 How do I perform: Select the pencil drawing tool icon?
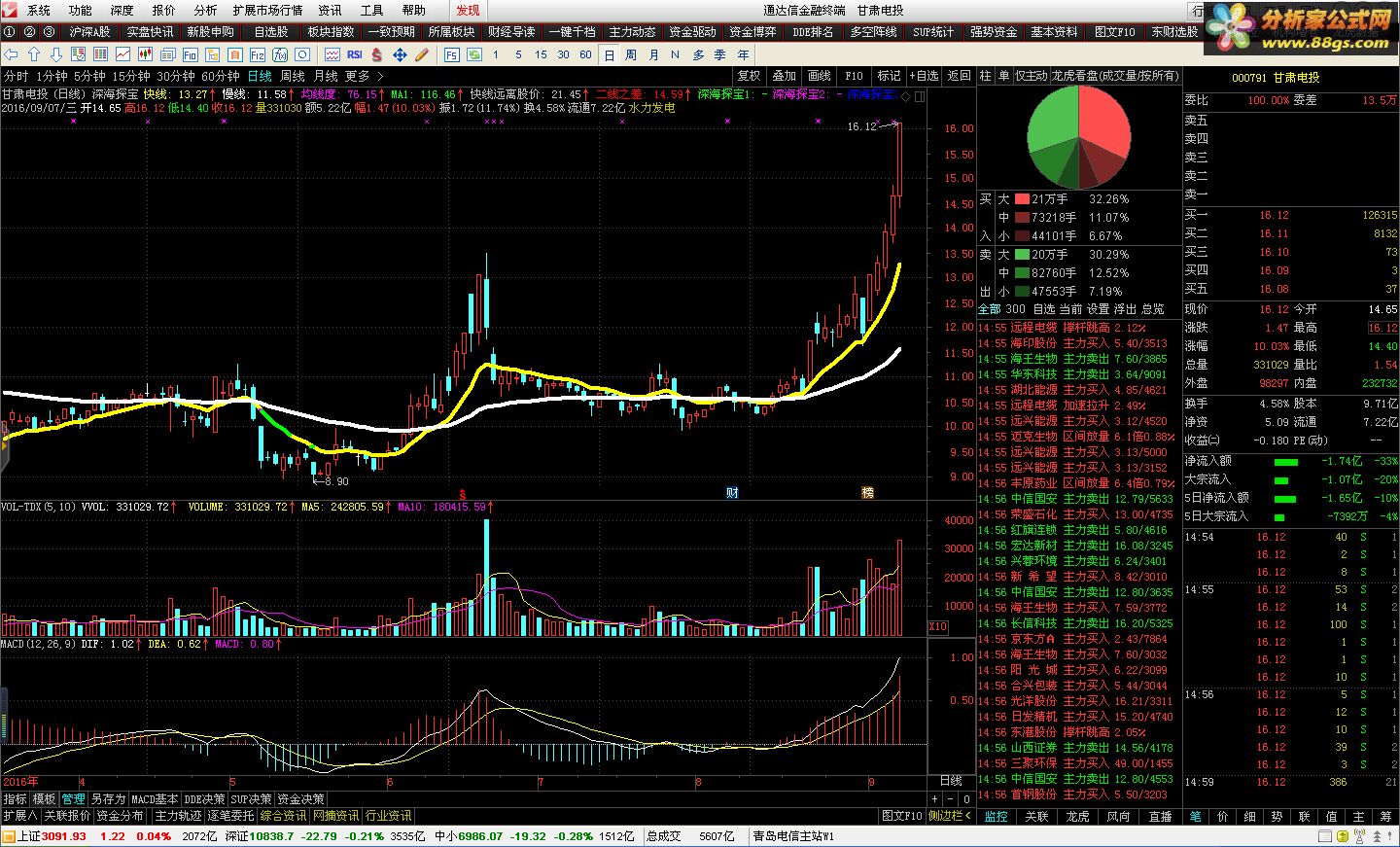tap(422, 54)
